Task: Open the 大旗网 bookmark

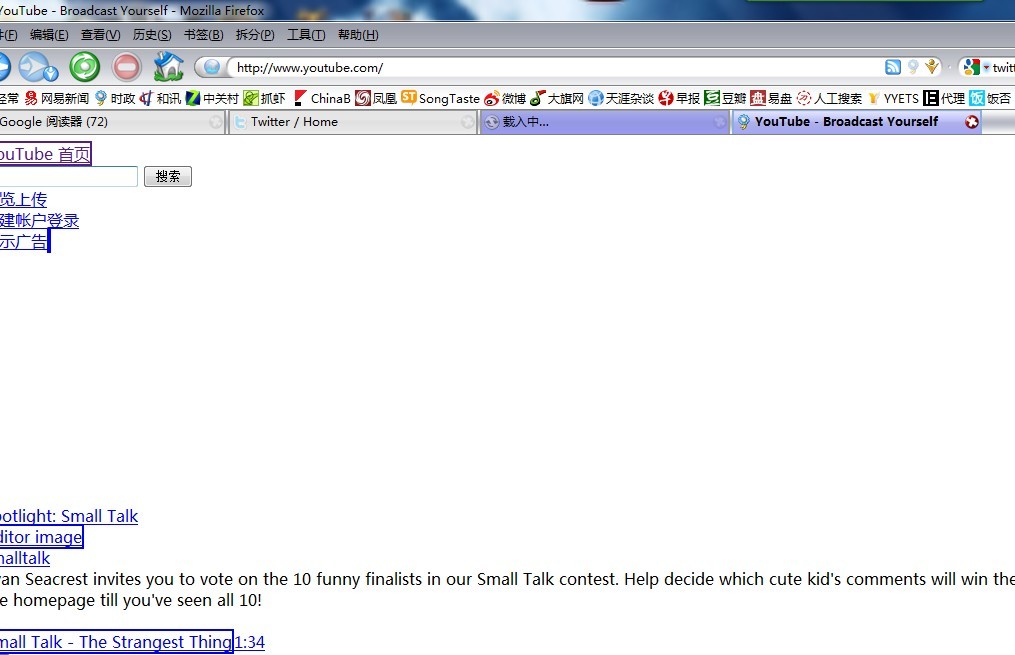Action: click(x=557, y=98)
